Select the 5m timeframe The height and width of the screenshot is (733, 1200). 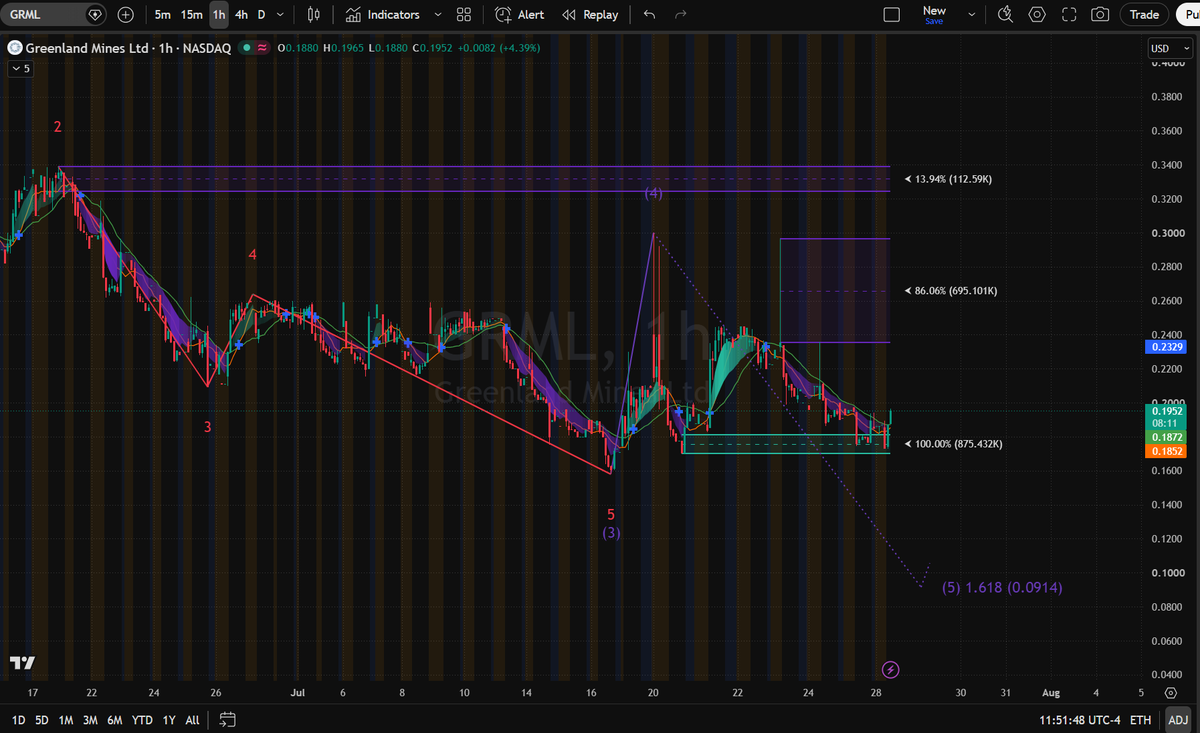coord(162,15)
